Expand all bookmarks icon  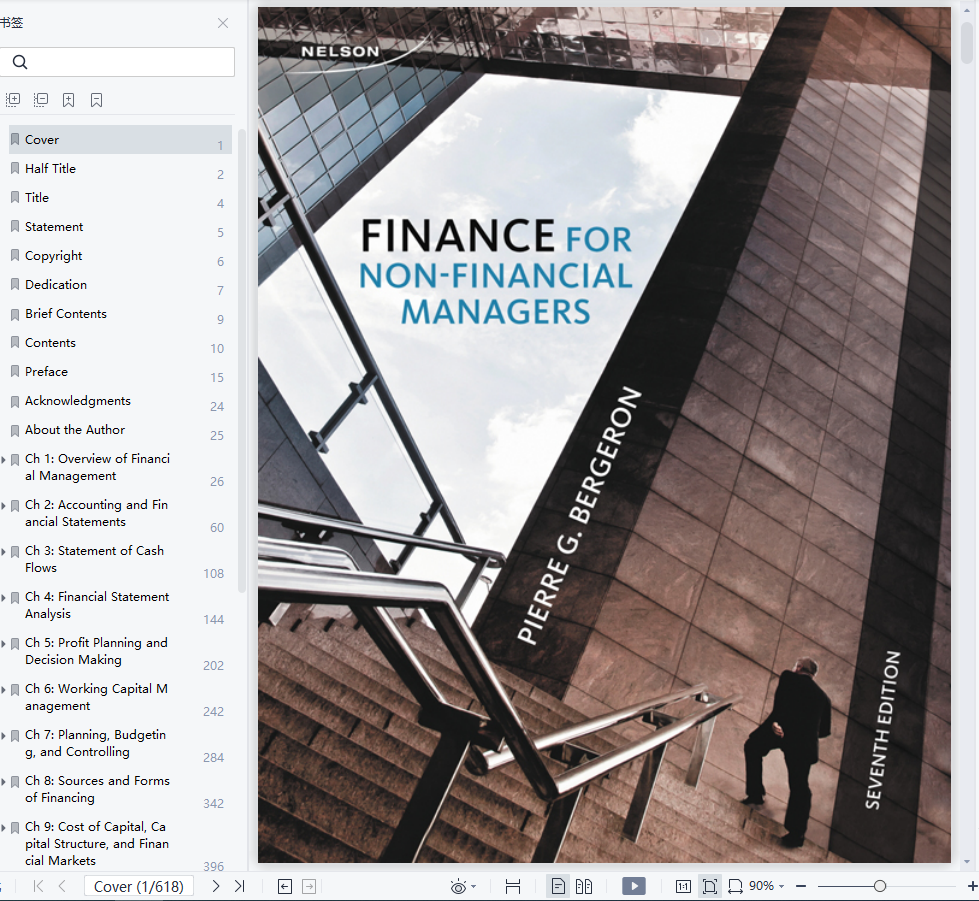click(13, 99)
